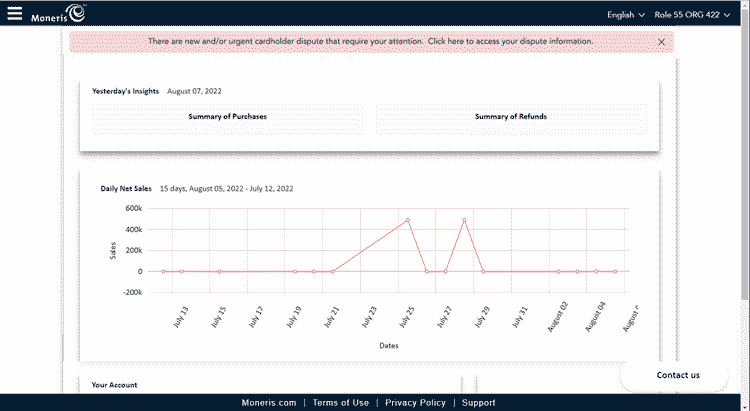Open the Support footer link
This screenshot has height=411, width=750.
click(478, 403)
